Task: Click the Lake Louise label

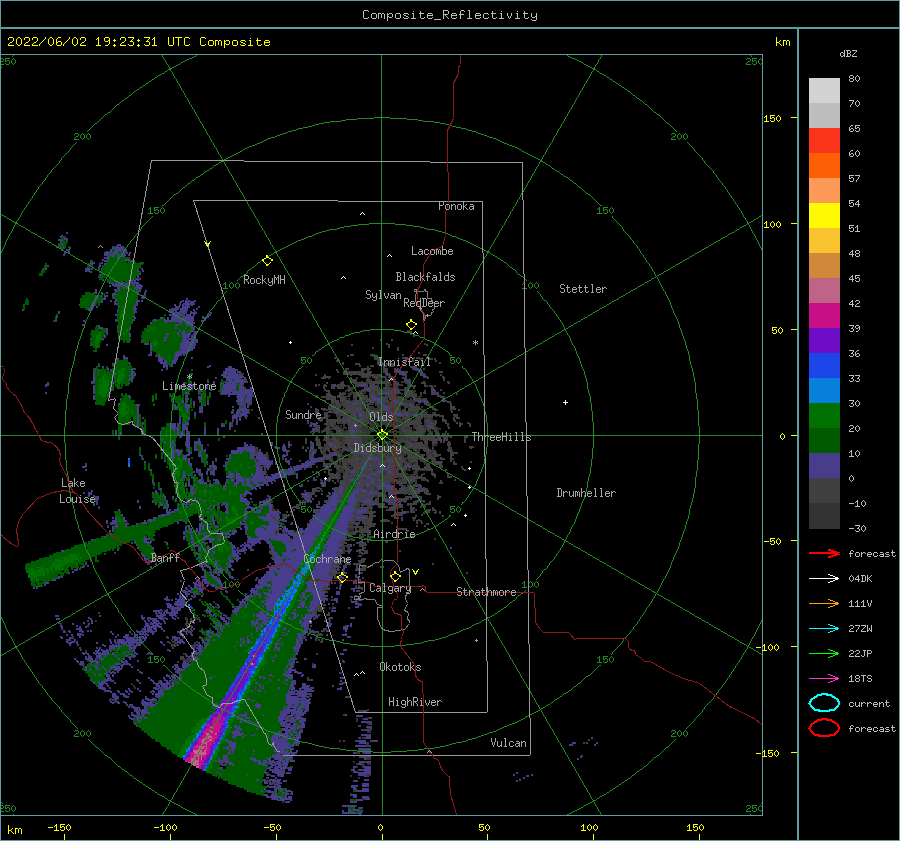Action: tap(77, 491)
